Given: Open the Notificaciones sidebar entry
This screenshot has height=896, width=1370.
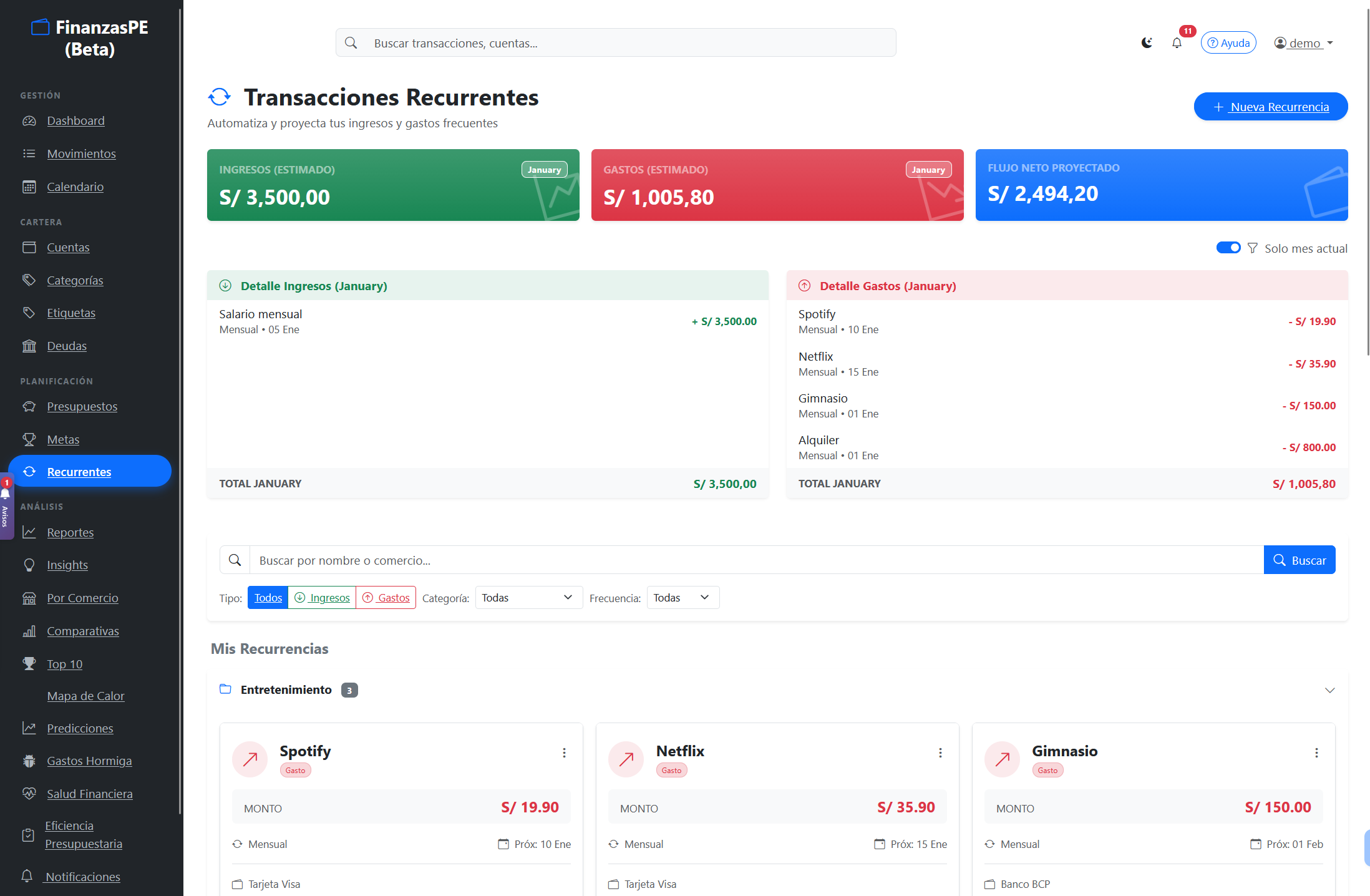Looking at the screenshot, I should tap(82, 877).
